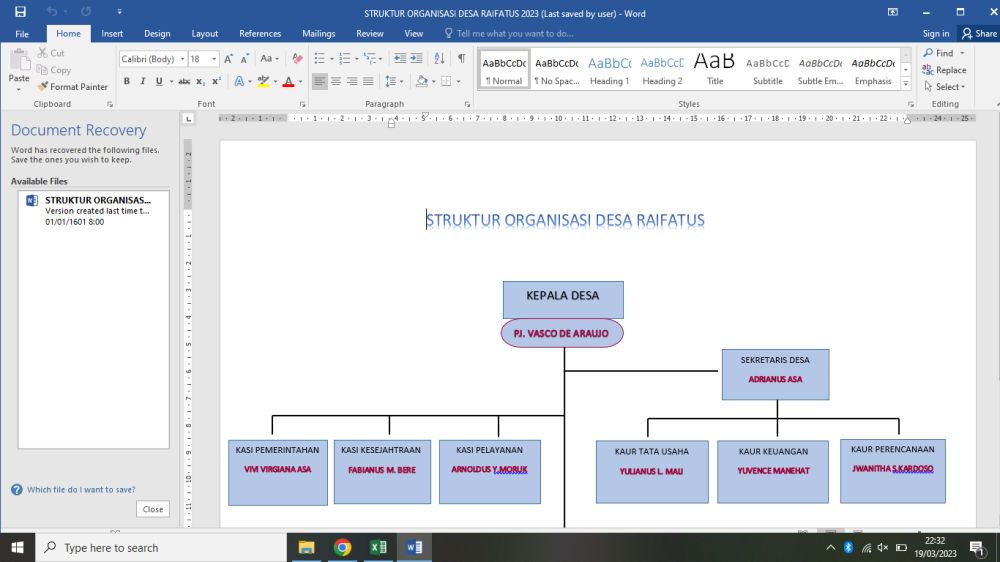Toggle Bold formatting

click(127, 81)
